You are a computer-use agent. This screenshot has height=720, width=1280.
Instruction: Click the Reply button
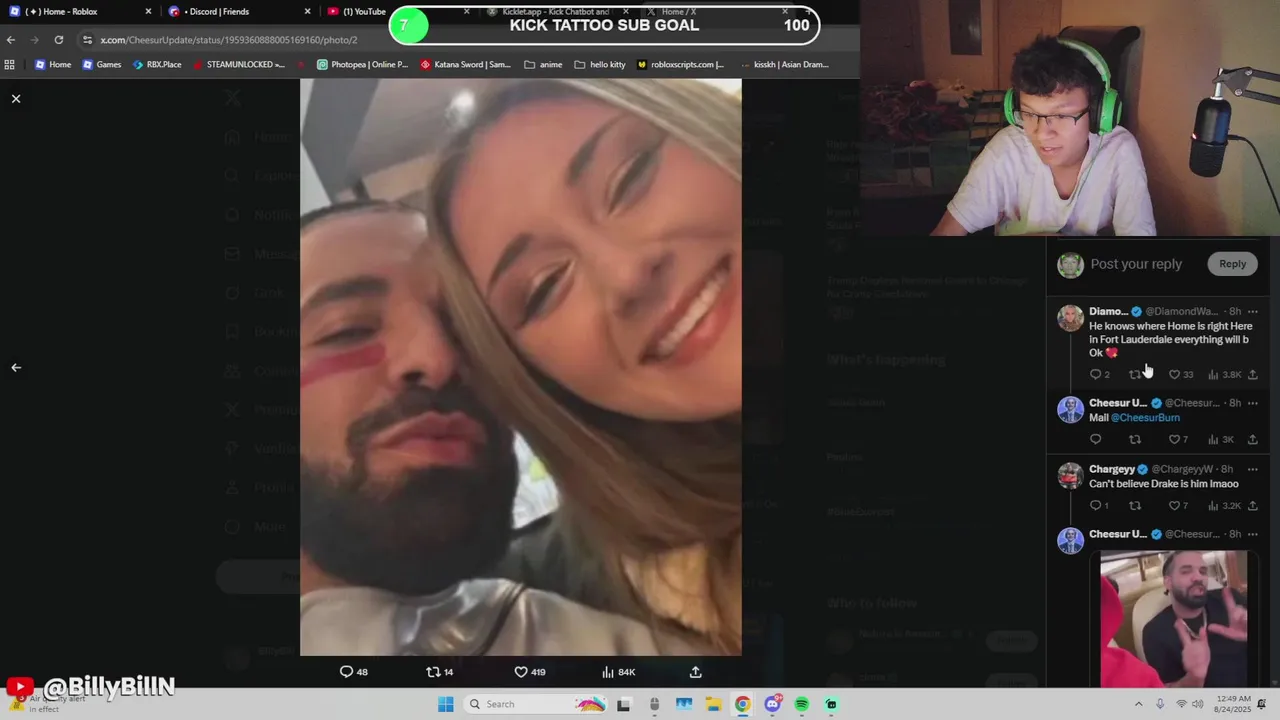tap(1232, 264)
